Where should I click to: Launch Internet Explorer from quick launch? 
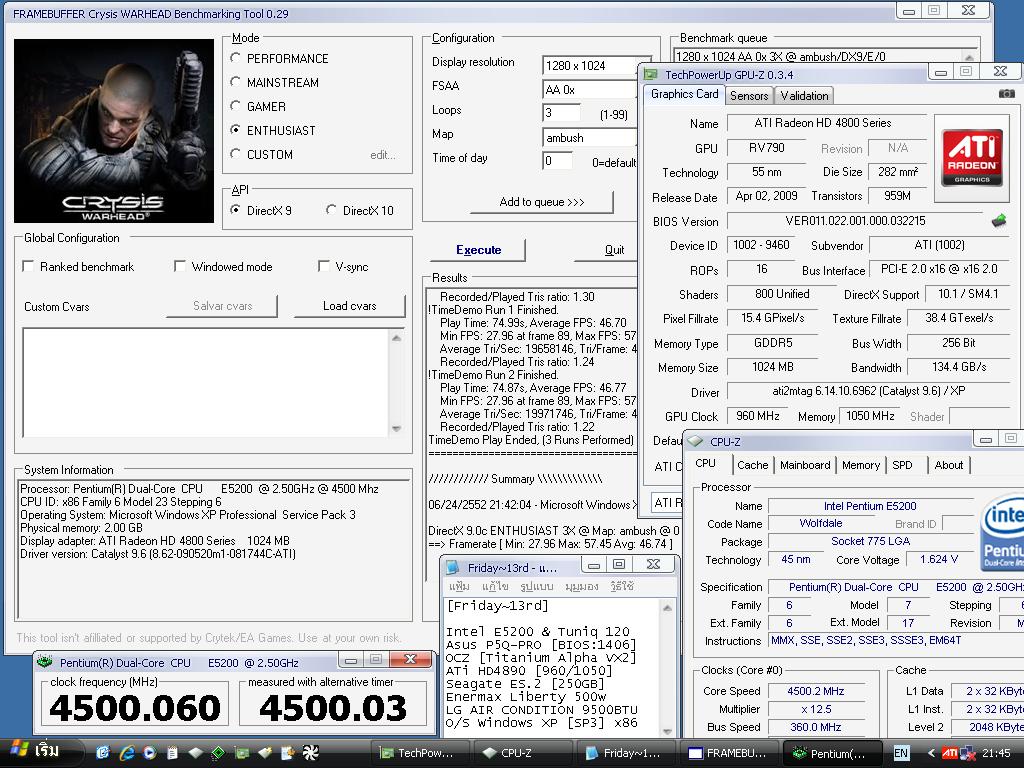[x=127, y=753]
